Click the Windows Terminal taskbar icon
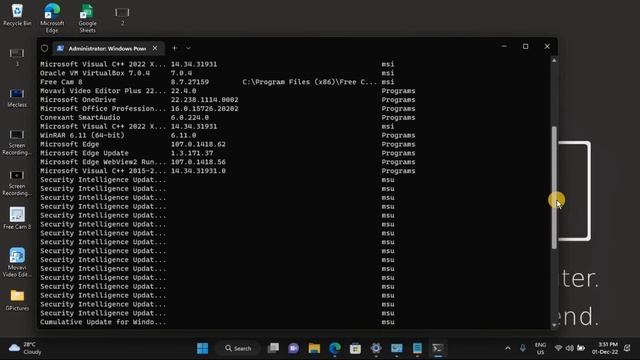This screenshot has height=360, width=640. click(438, 348)
